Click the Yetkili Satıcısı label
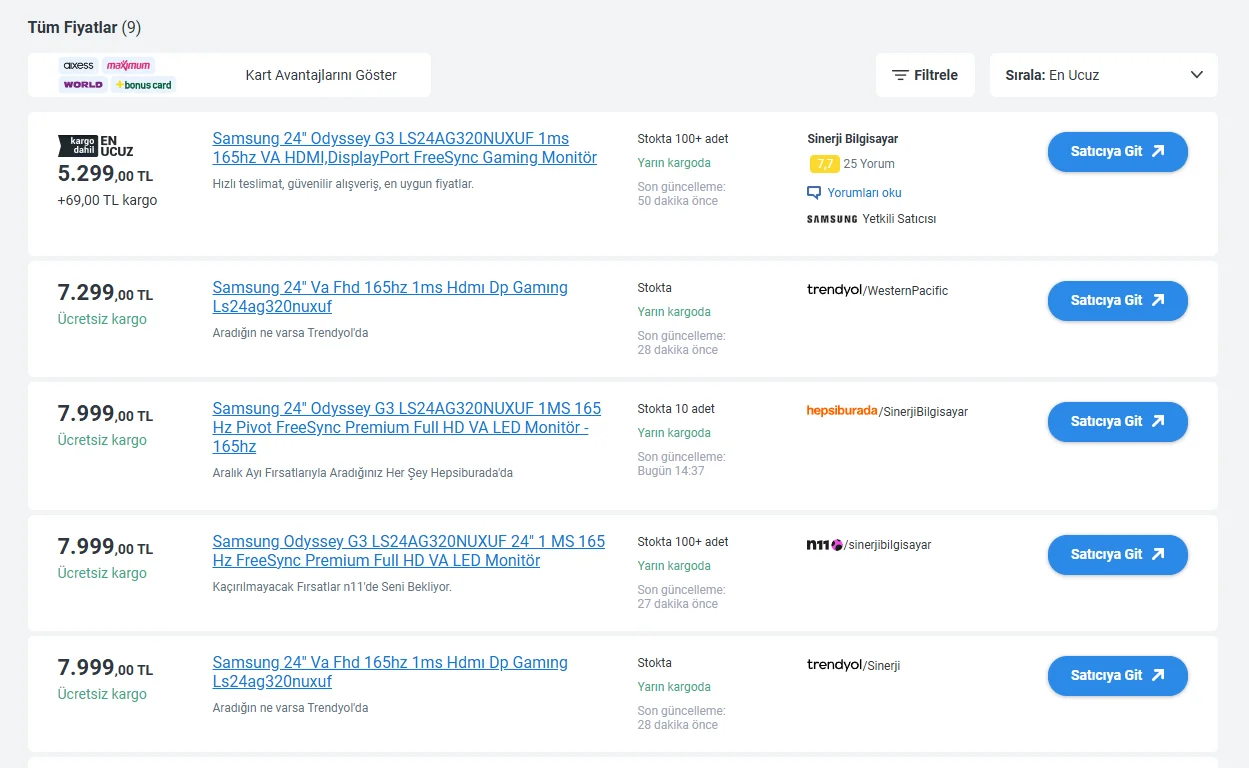This screenshot has height=768, width=1249. pos(899,219)
